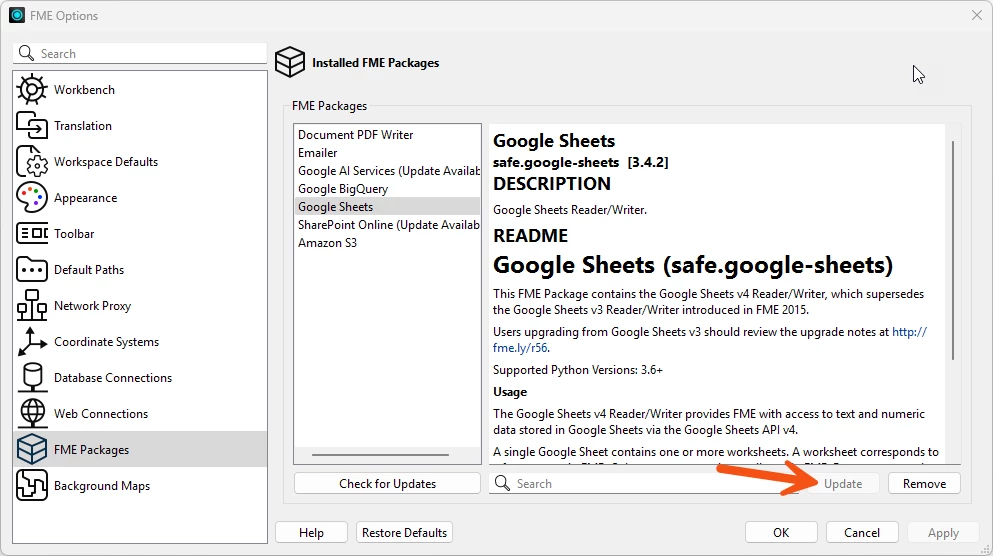Click the Installed FME Packages header icon
Viewport: 993px width, 556px height.
(x=290, y=62)
